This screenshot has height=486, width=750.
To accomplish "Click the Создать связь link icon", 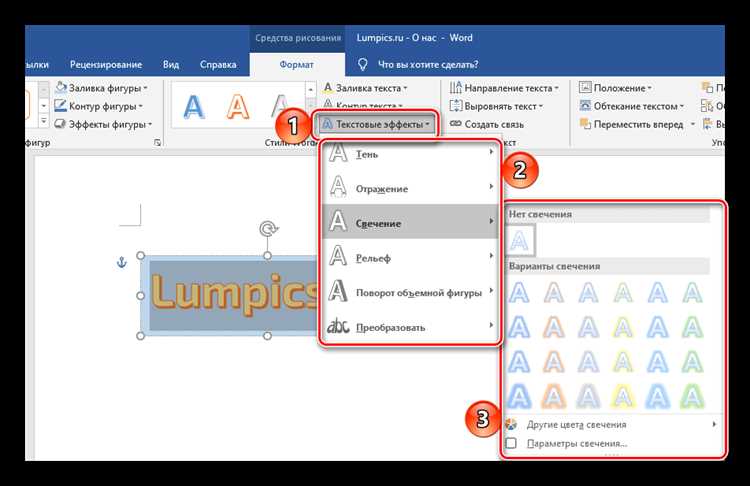I will (456, 124).
